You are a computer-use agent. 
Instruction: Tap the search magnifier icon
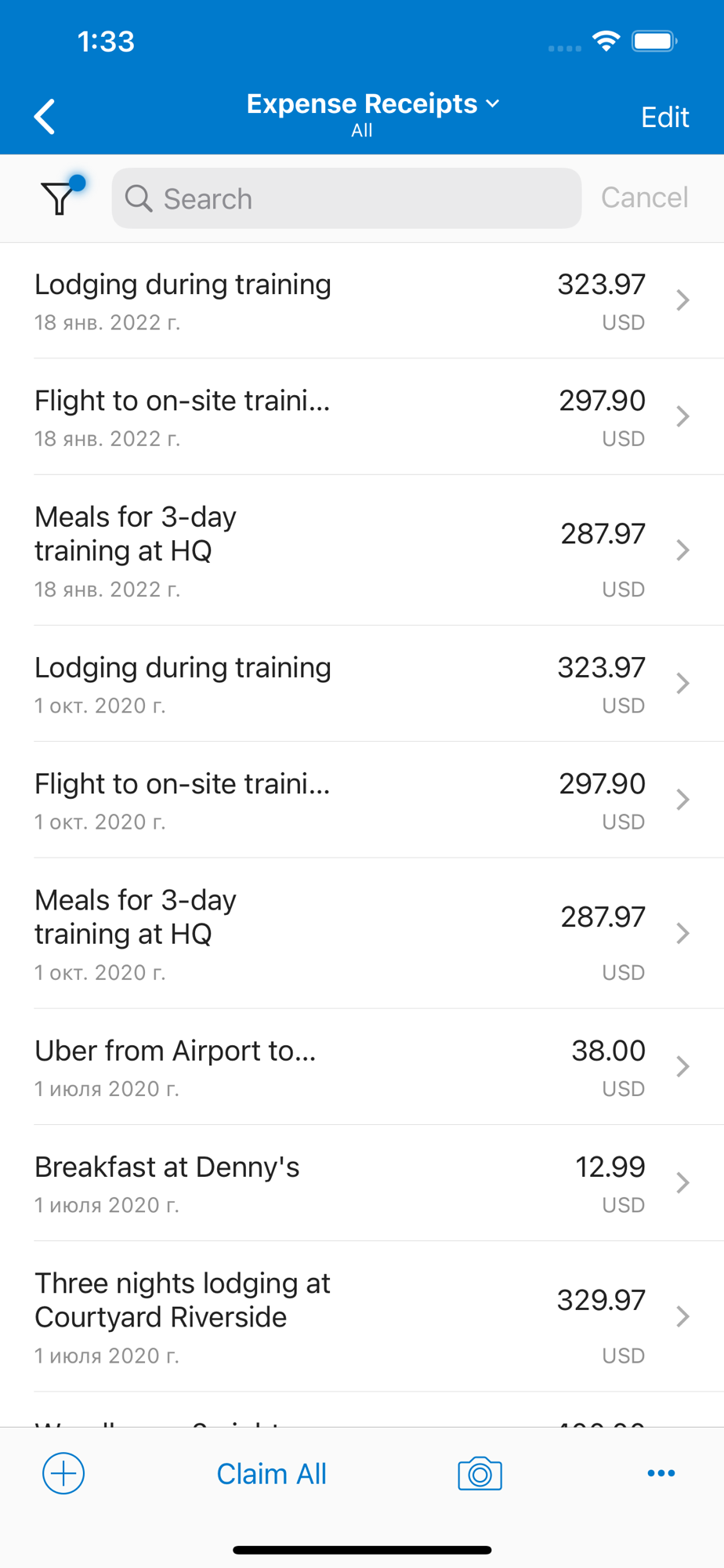[139, 199]
